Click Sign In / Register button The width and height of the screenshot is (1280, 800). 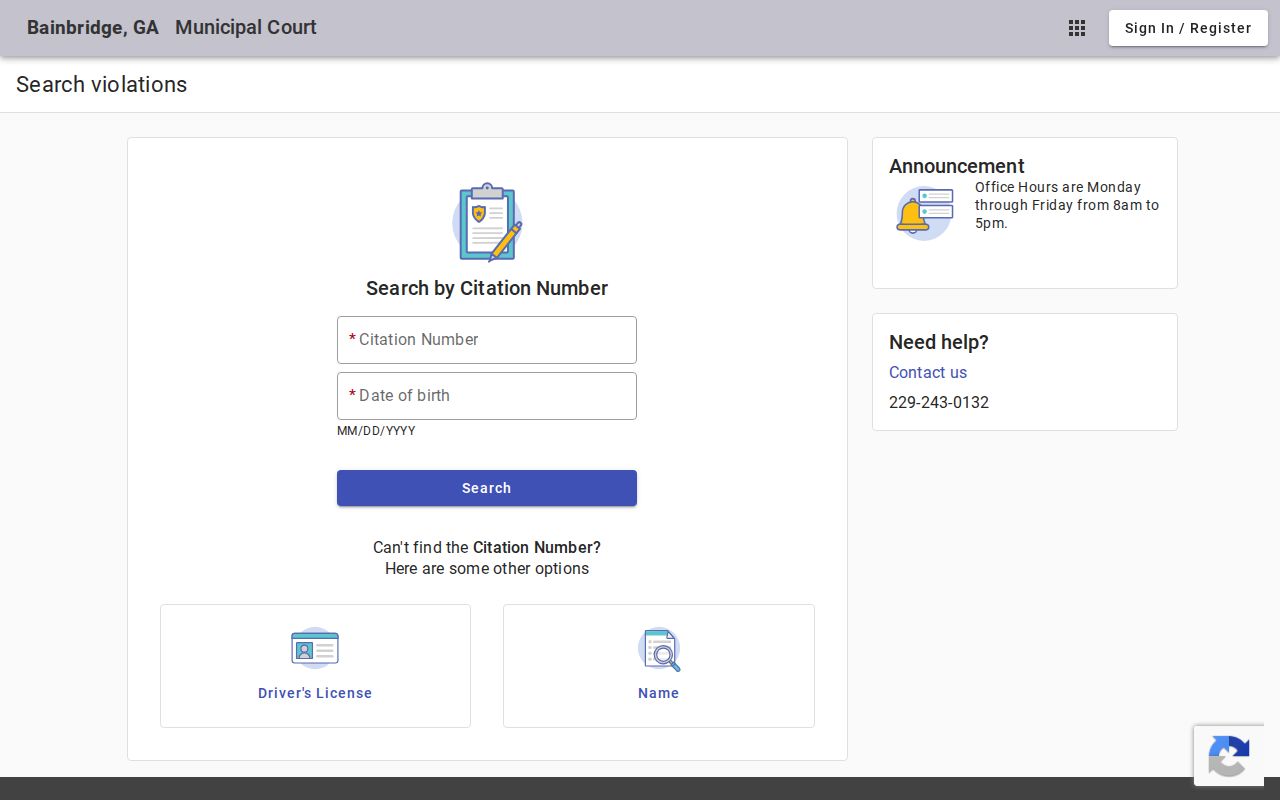pyautogui.click(x=1188, y=28)
